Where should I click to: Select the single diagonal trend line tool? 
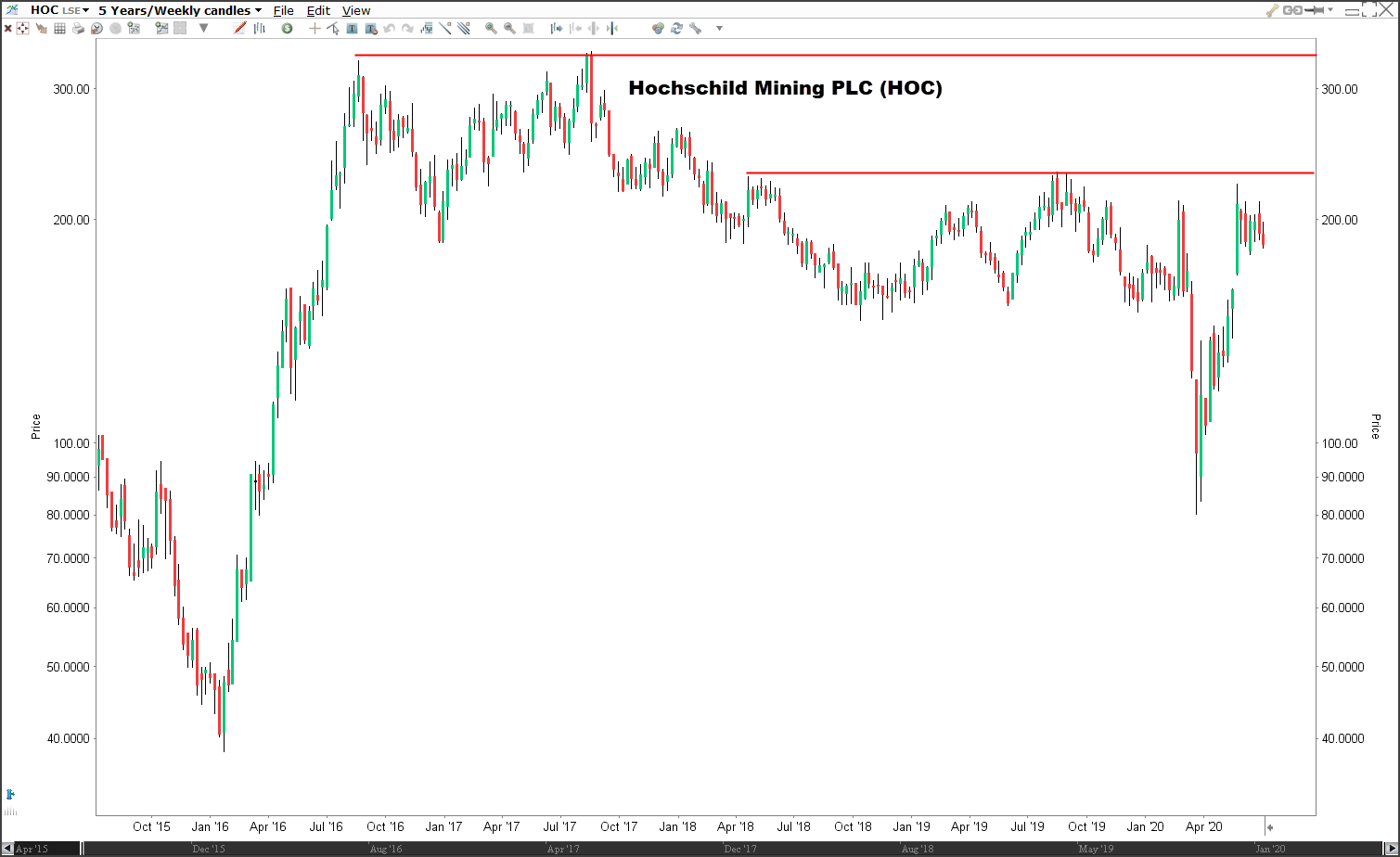(444, 29)
